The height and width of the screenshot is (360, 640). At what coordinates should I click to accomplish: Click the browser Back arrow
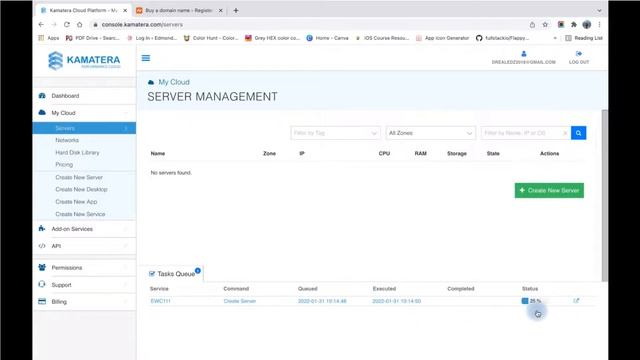tap(41, 24)
